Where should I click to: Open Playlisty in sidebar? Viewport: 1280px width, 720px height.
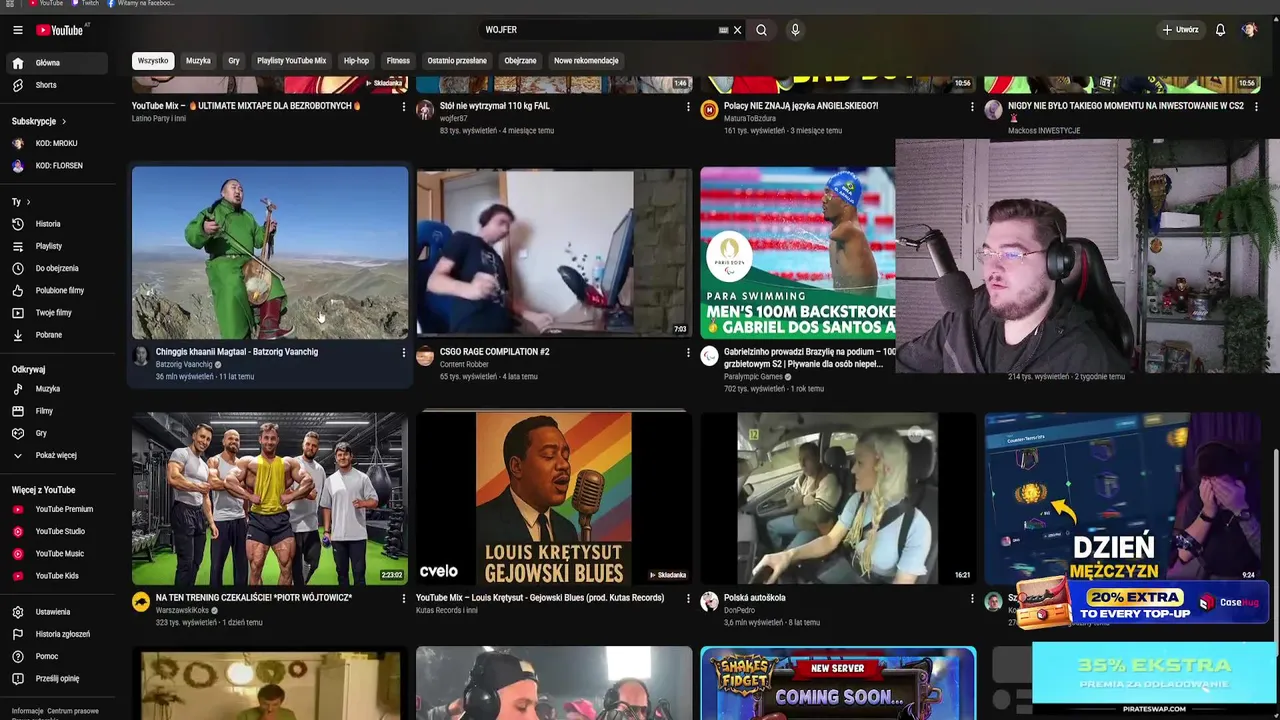[x=56, y=246]
